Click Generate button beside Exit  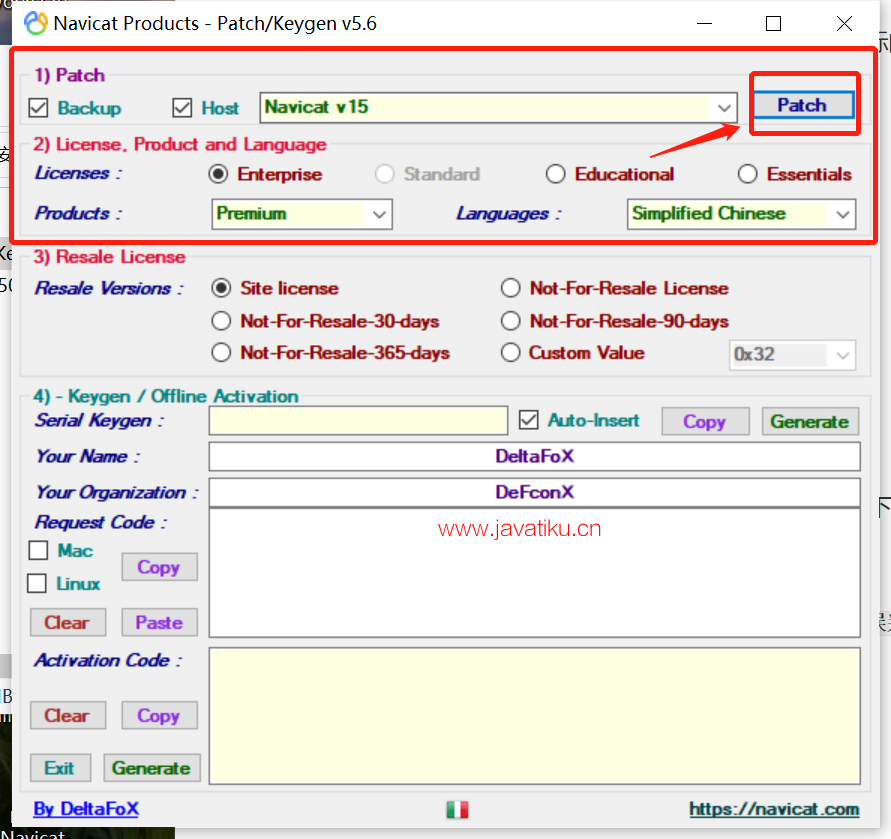152,768
